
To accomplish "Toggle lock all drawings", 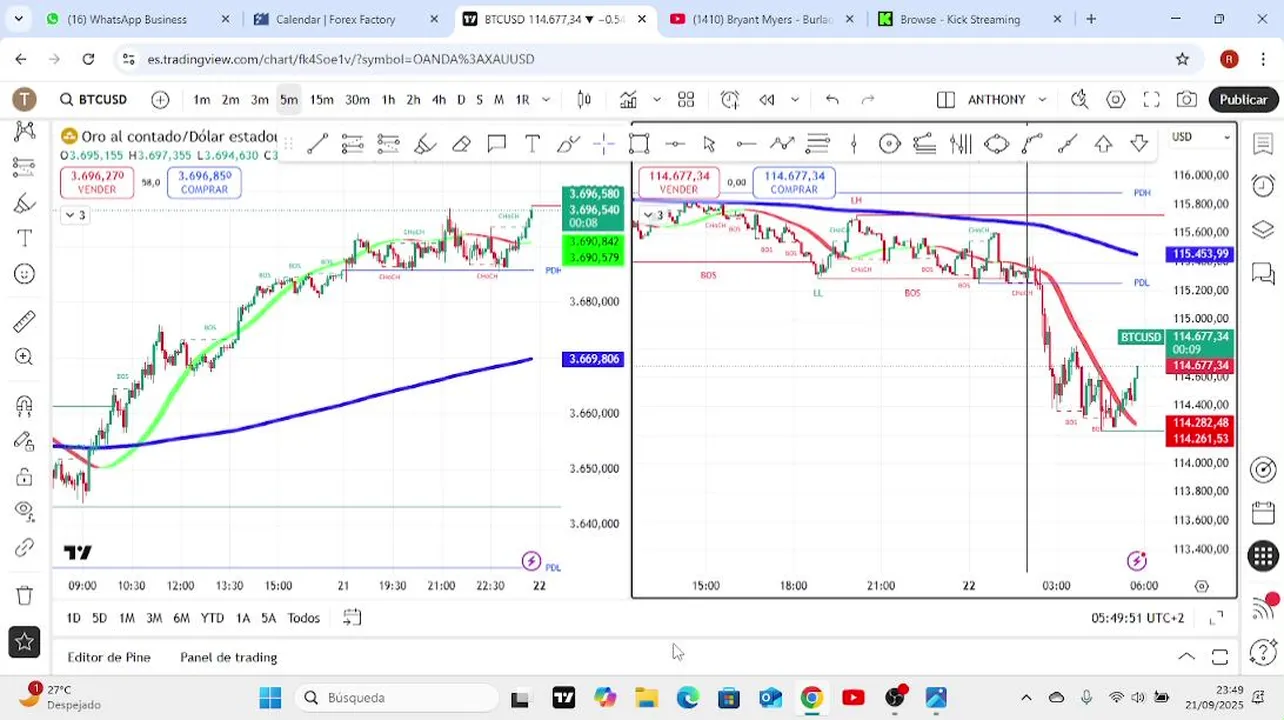I will 25,476.
